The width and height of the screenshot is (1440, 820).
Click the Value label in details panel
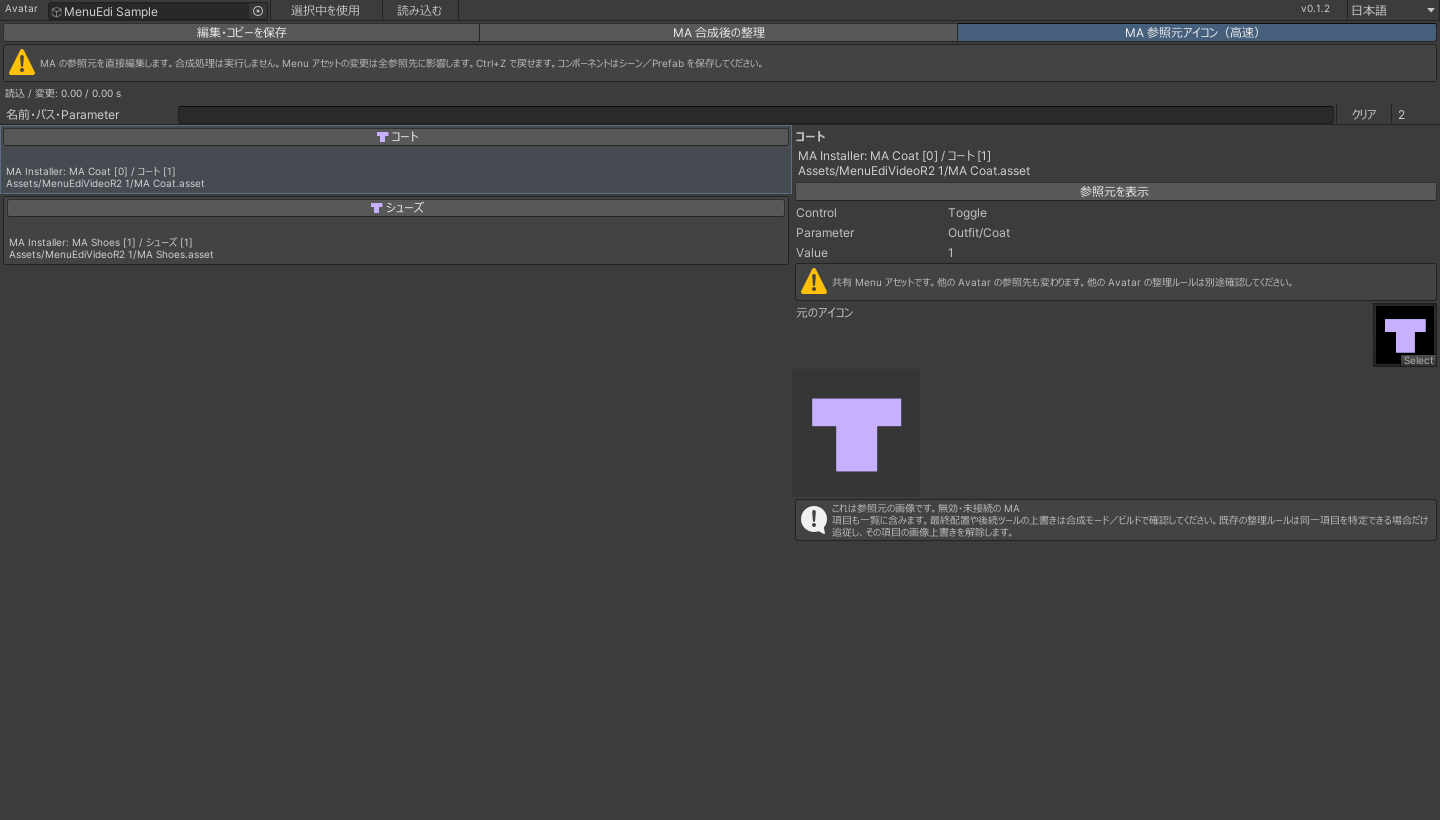[x=811, y=253]
